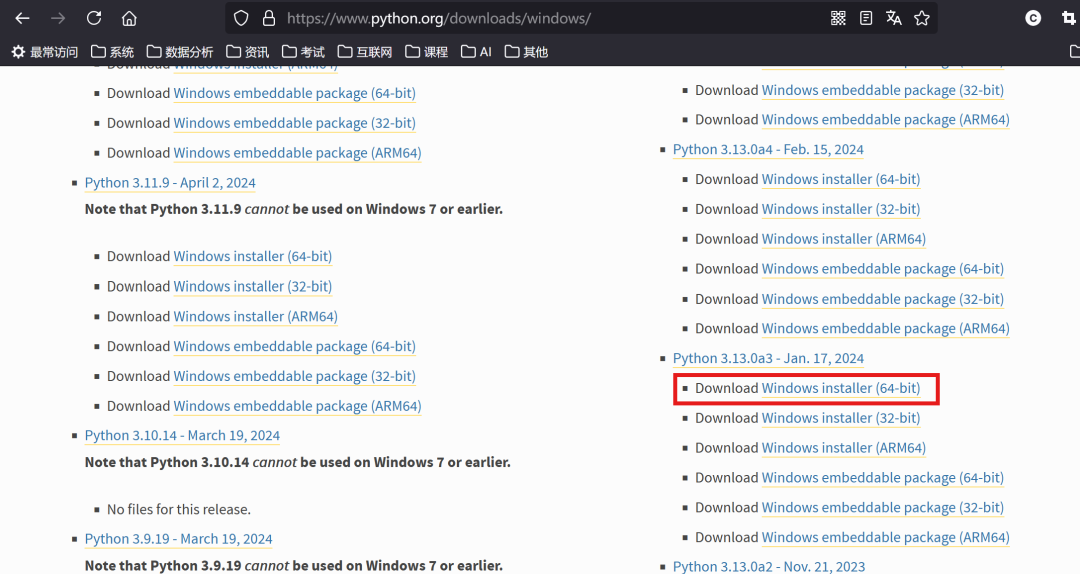Download Python 3.11.9 Windows installer (ARM64)
The width and height of the screenshot is (1080, 574).
click(x=256, y=316)
